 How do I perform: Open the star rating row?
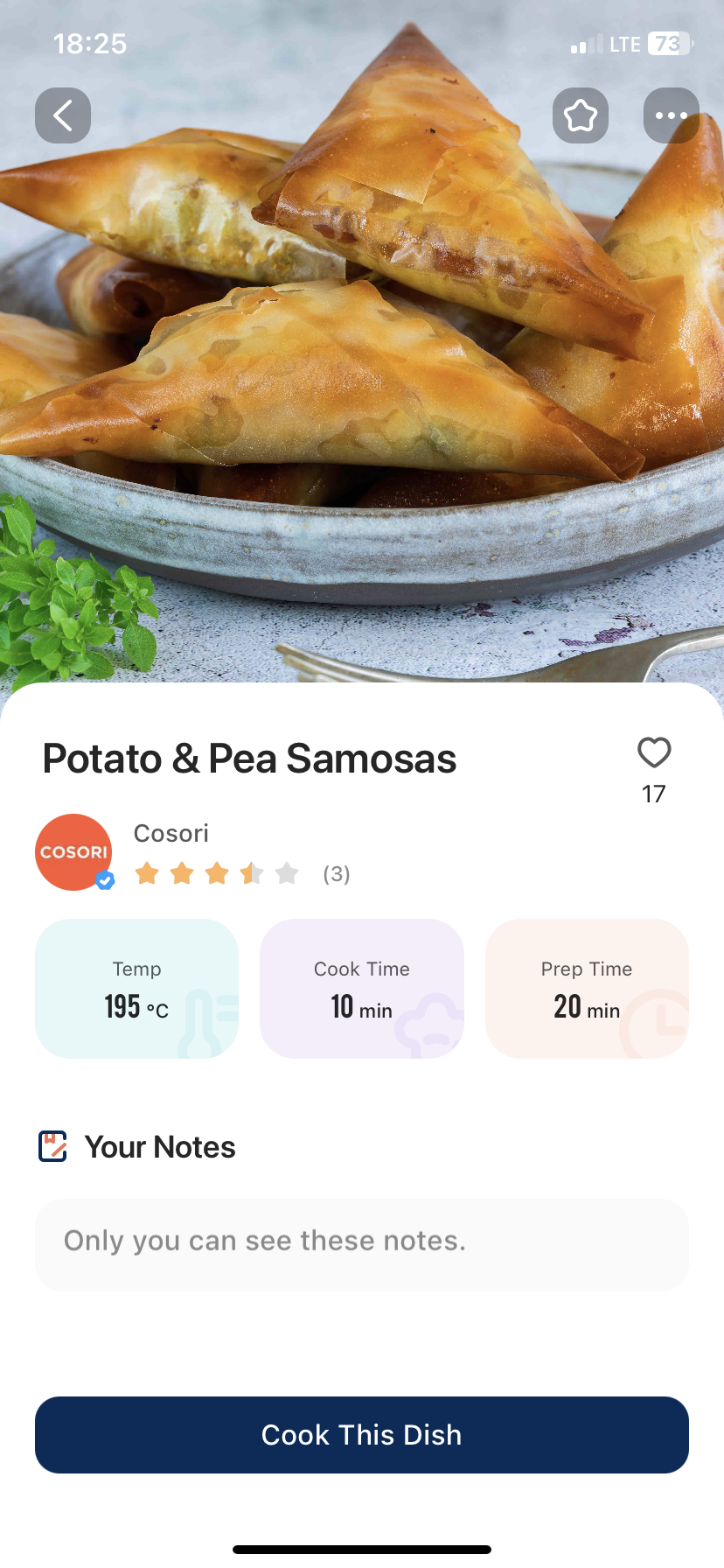pos(217,873)
